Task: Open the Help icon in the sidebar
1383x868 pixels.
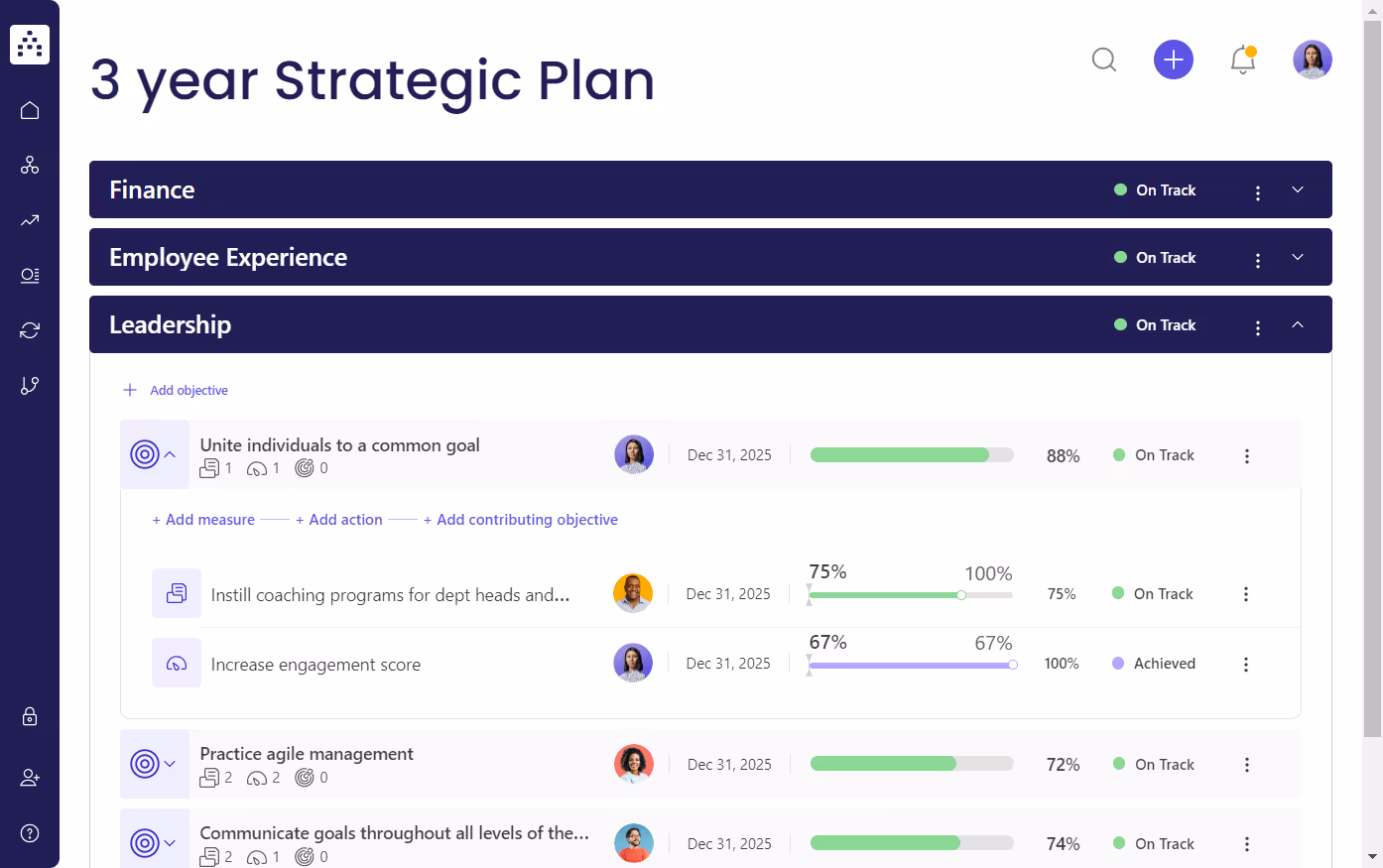Action: [29, 833]
